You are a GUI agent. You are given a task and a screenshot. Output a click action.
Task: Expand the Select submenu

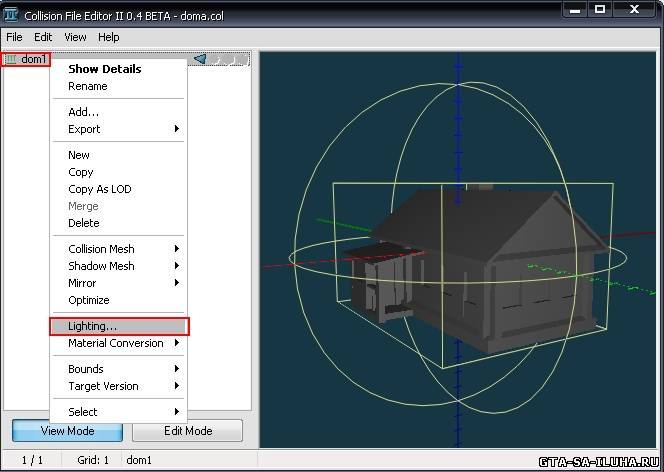[119, 412]
